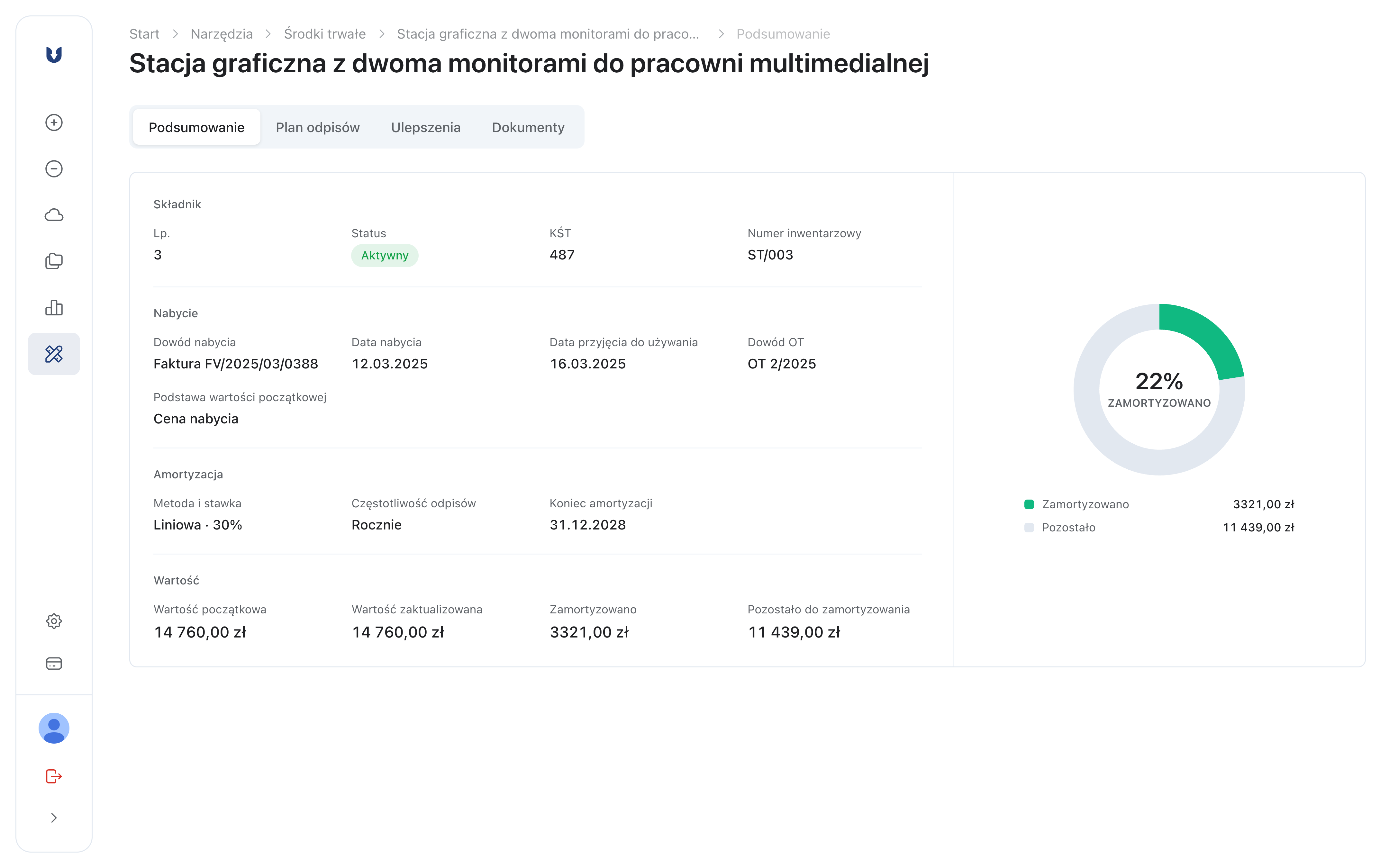The height and width of the screenshot is (868, 1389).
Task: Click the Podsumowanie breadcrumb item
Action: coord(783,34)
